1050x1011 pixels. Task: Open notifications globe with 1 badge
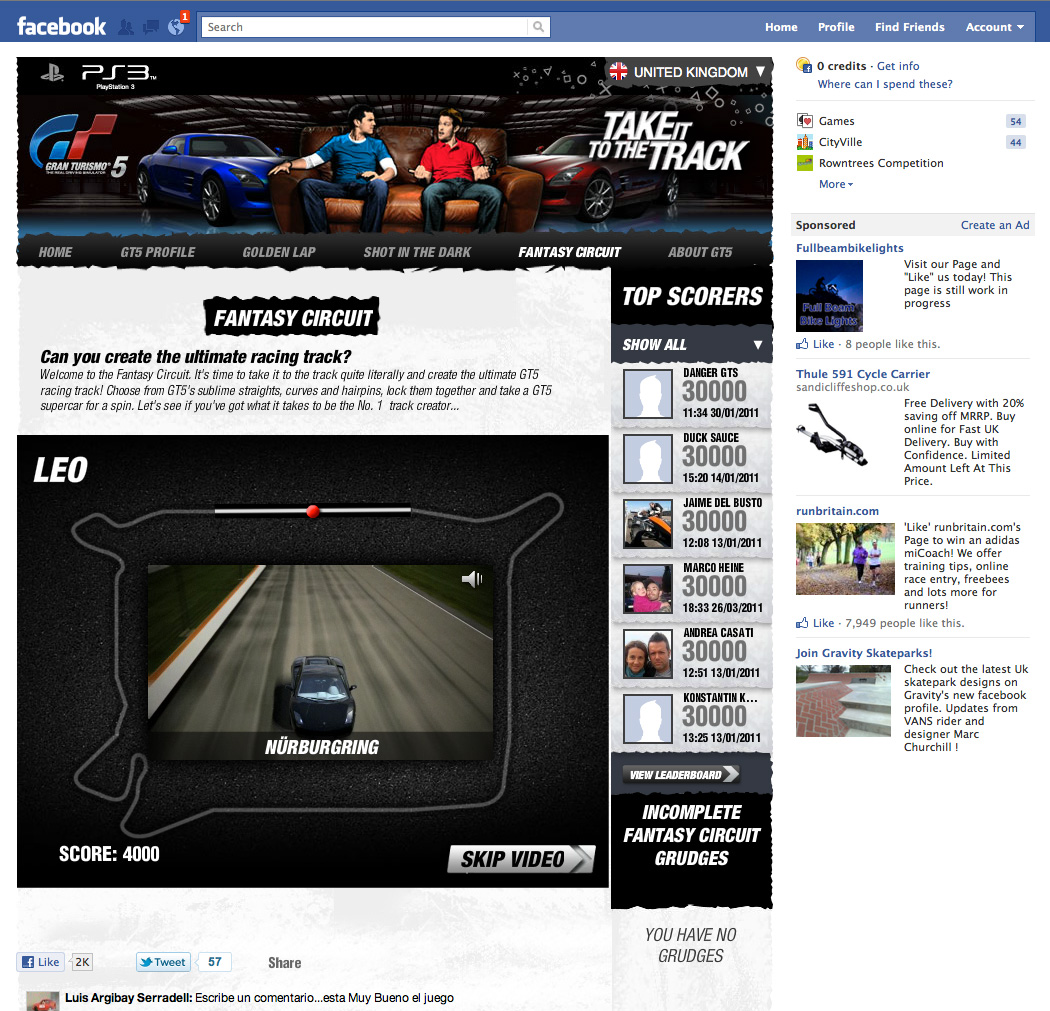[x=176, y=26]
